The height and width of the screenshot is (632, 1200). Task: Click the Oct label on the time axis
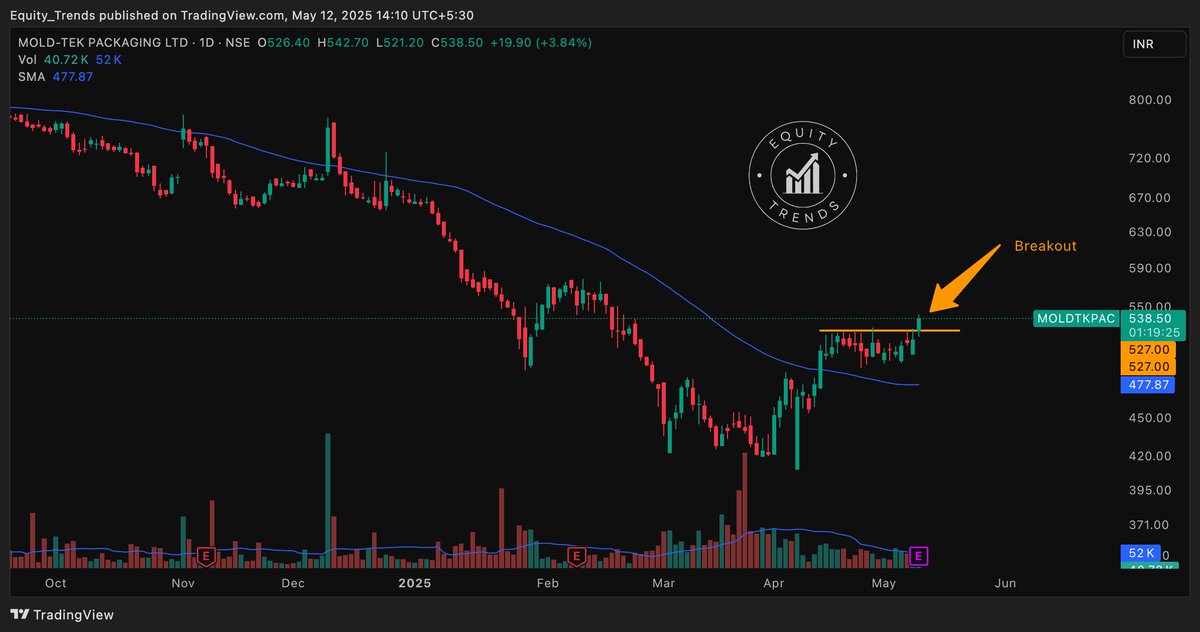coord(56,583)
